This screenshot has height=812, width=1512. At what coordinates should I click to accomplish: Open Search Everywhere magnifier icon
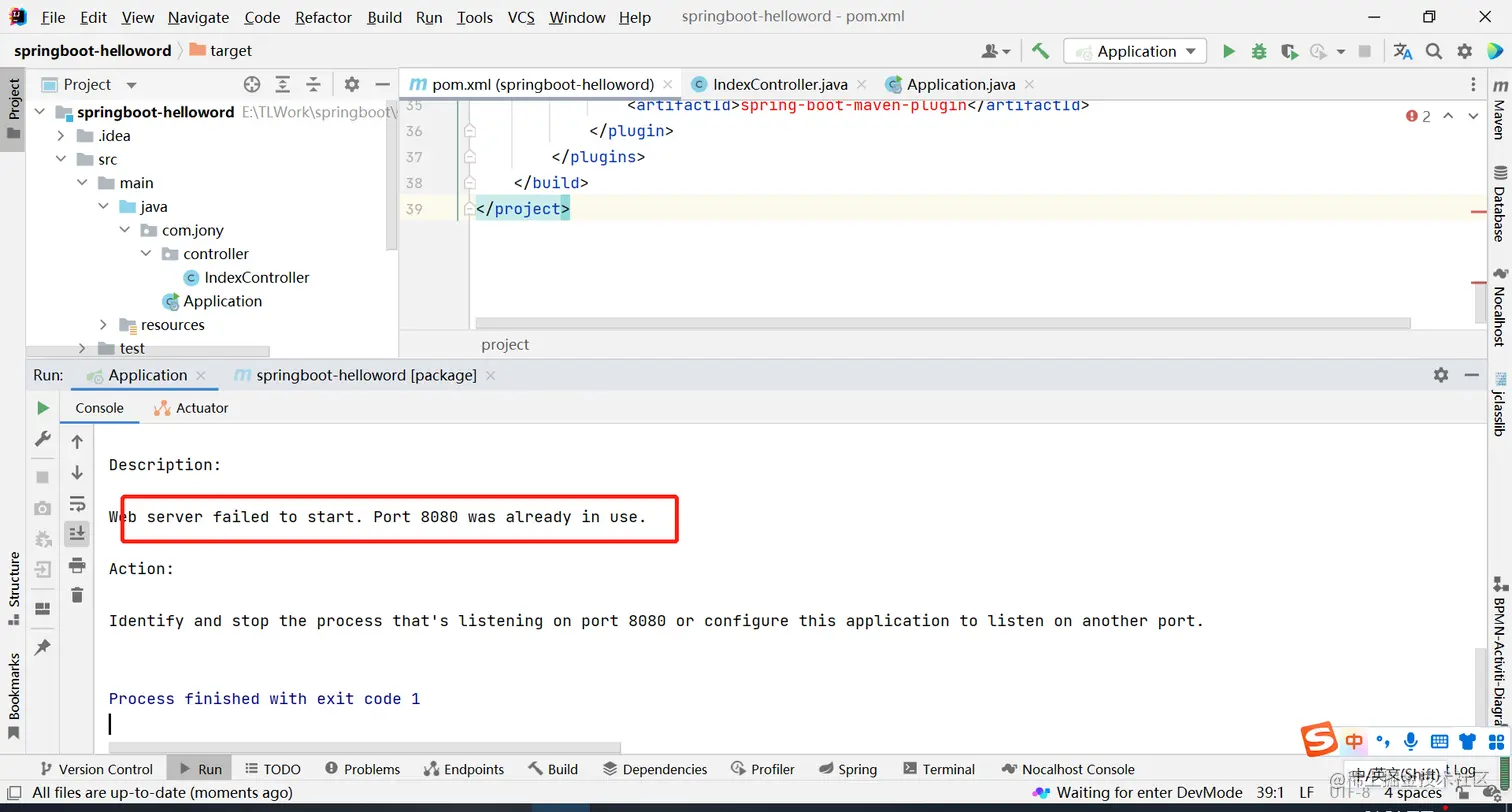[1434, 51]
